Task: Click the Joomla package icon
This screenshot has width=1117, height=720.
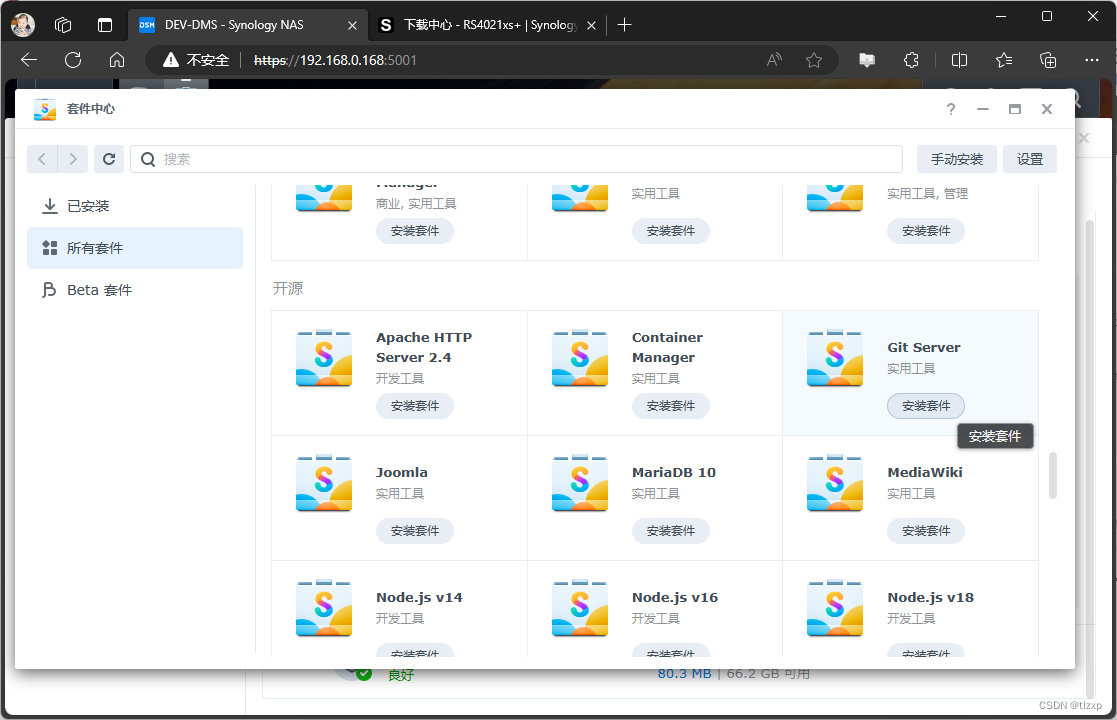Action: tap(323, 483)
